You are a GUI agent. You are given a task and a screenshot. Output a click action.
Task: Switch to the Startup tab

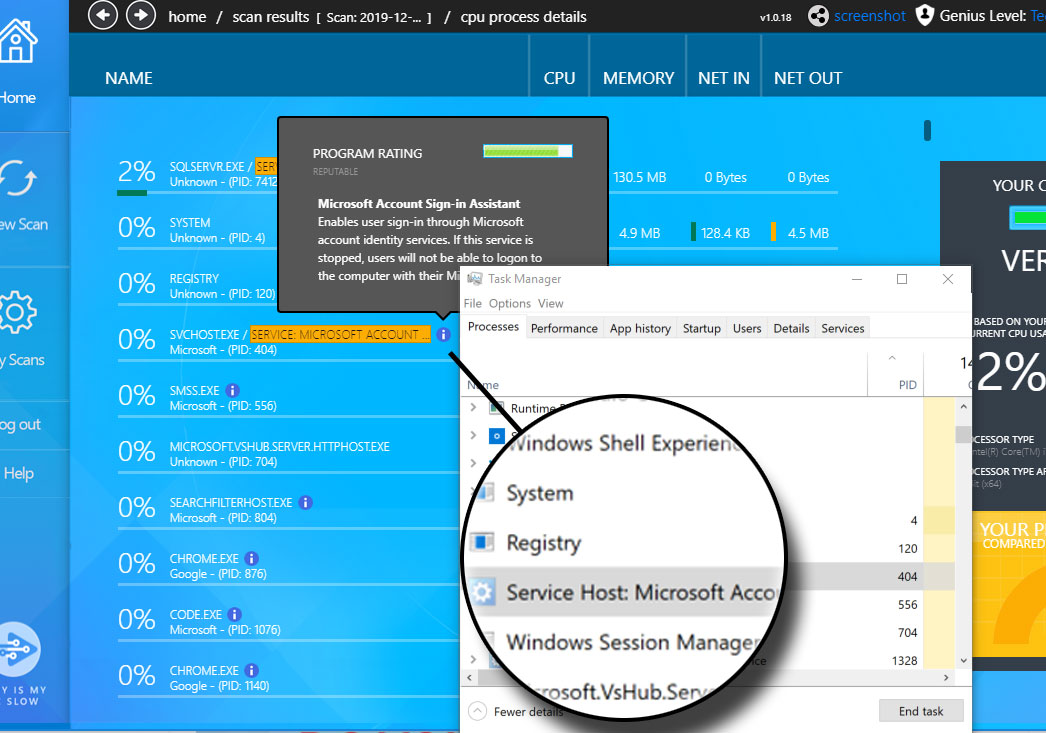702,328
